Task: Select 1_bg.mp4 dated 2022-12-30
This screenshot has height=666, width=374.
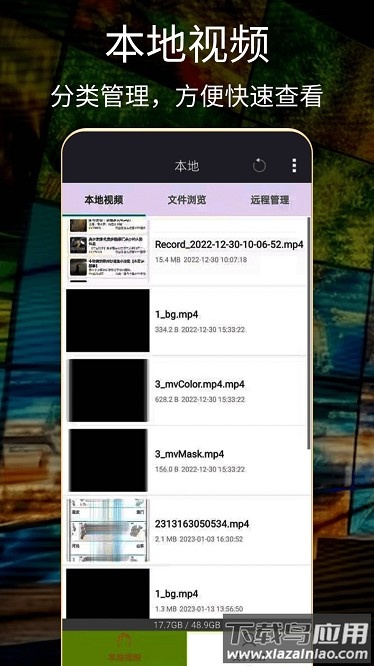Action: pos(177,315)
